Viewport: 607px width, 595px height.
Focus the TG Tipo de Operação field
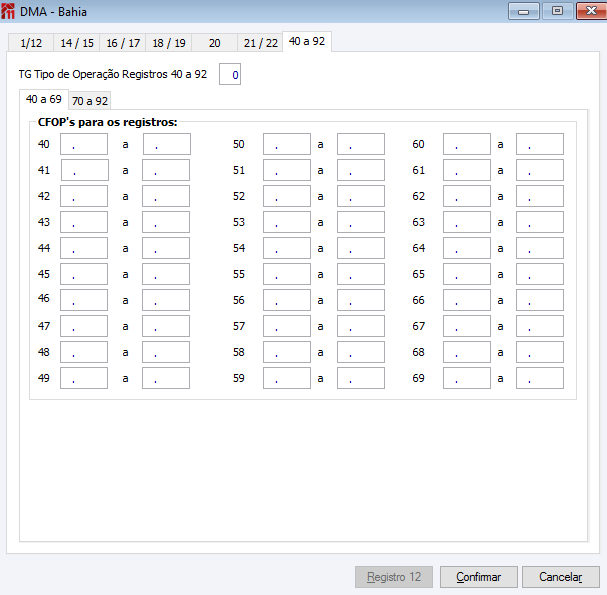[230, 74]
